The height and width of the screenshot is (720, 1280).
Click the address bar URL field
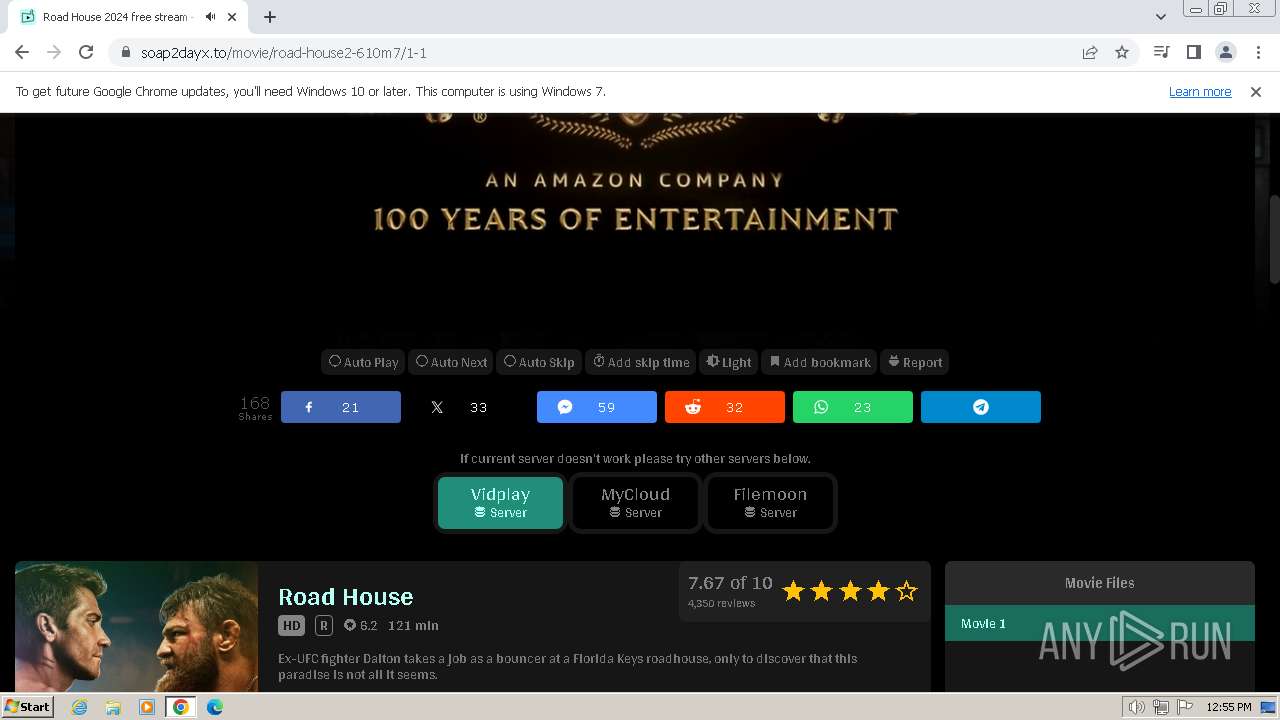point(600,52)
